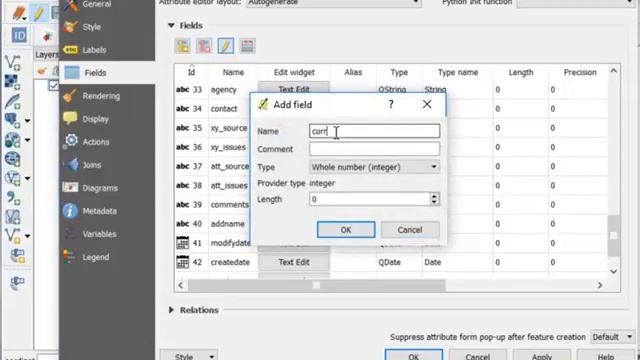The image size is (640, 360).
Task: Select the 'xy_issues' field row
Action: click(x=228, y=147)
